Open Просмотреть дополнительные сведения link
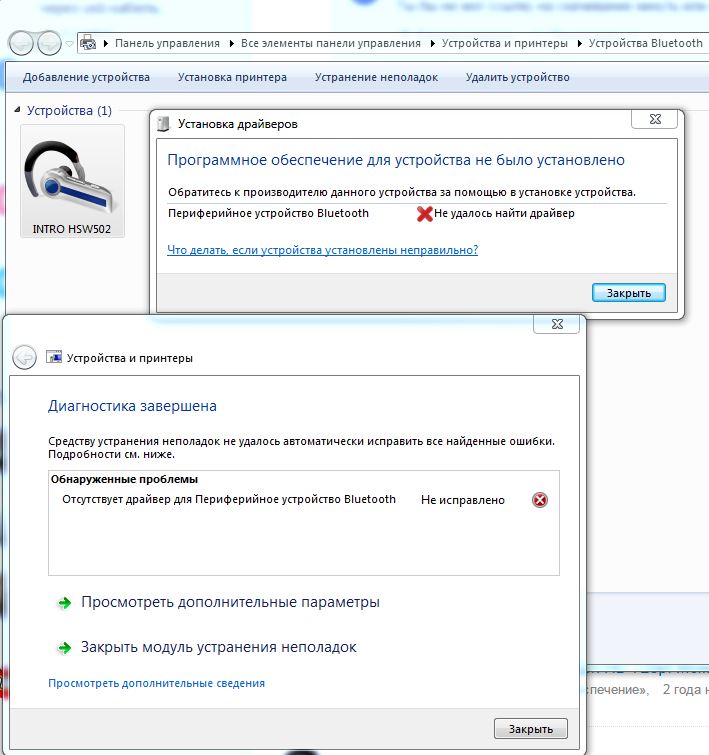Image resolution: width=709 pixels, height=755 pixels. [157, 683]
